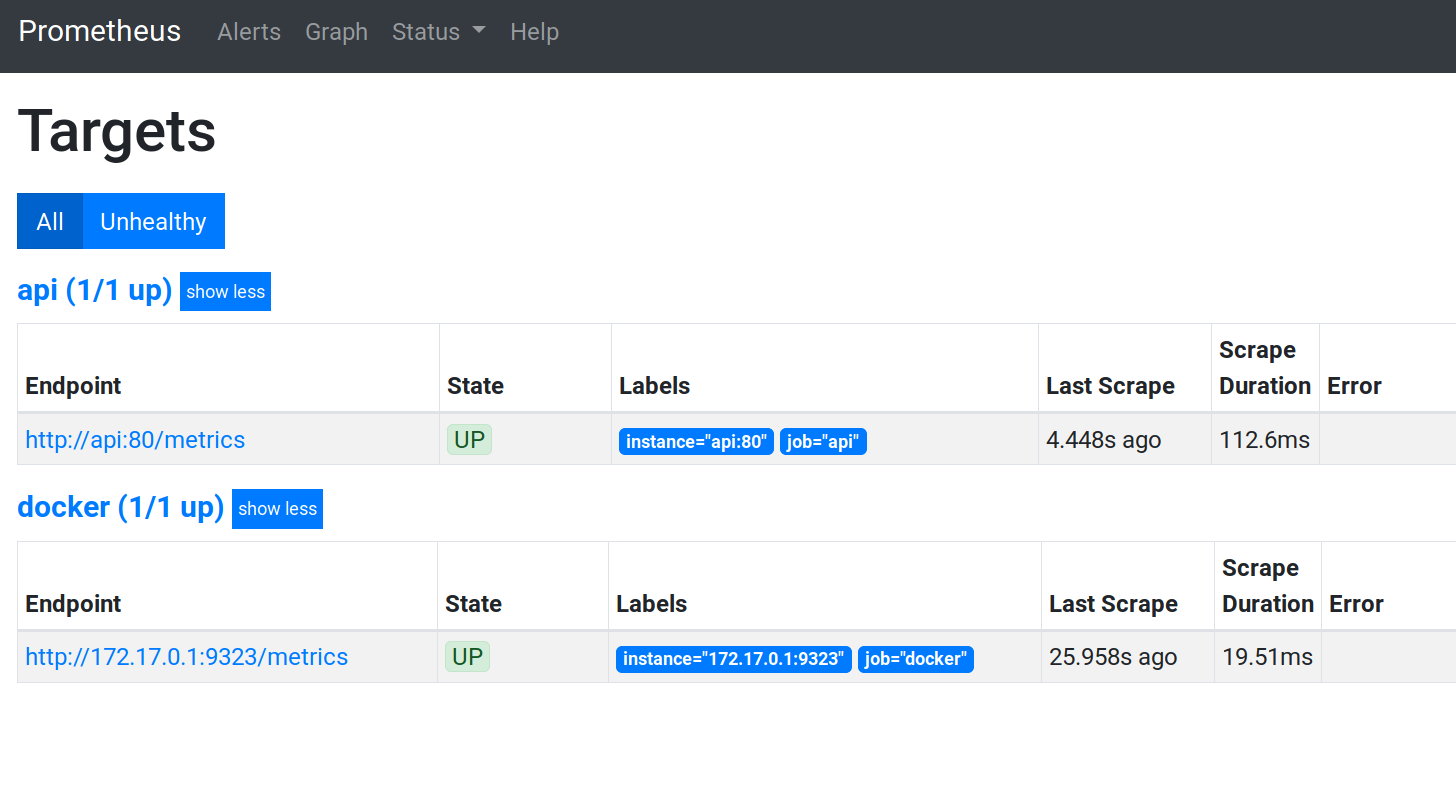The width and height of the screenshot is (1456, 808).
Task: Click the State header in api table
Action: pyautogui.click(x=475, y=386)
